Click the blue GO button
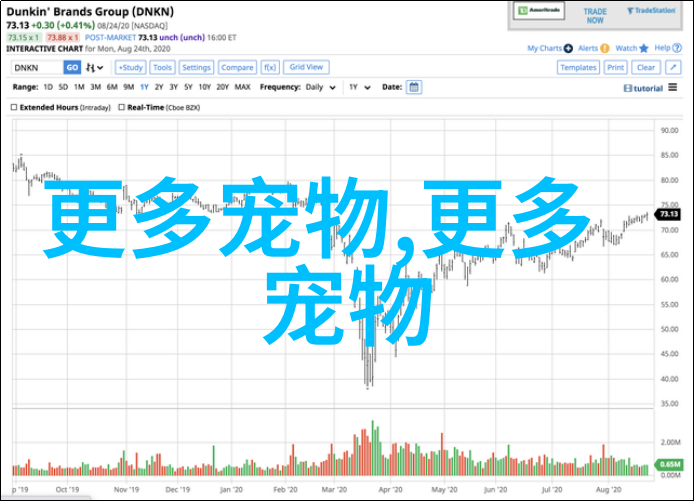Screen dimensions: 695x502 [72, 67]
